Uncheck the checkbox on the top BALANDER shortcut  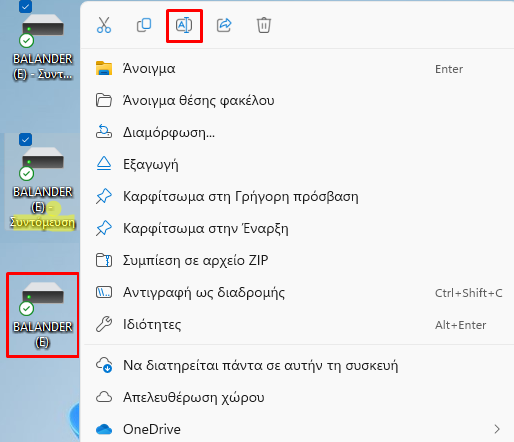(25, 6)
